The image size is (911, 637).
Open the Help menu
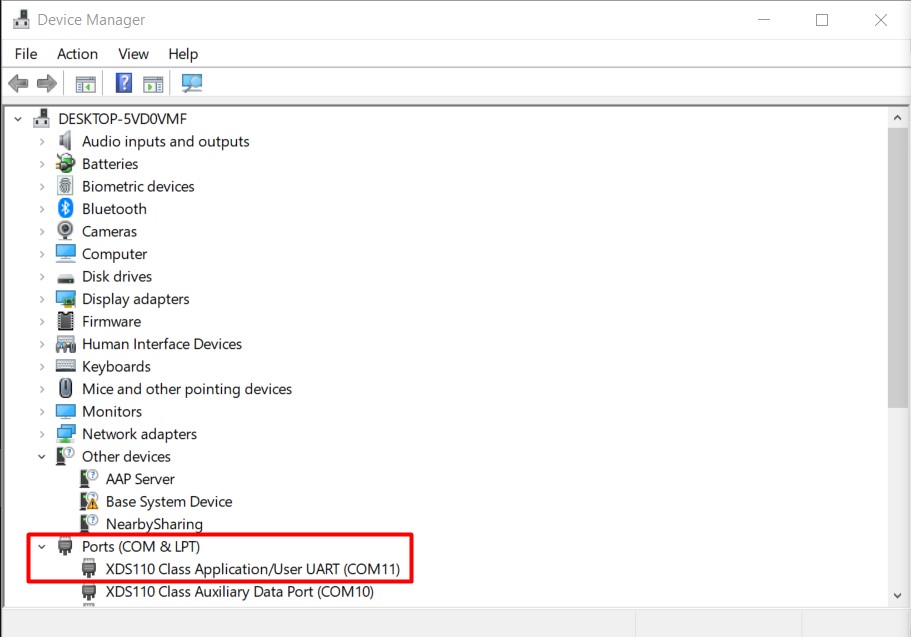pos(183,54)
